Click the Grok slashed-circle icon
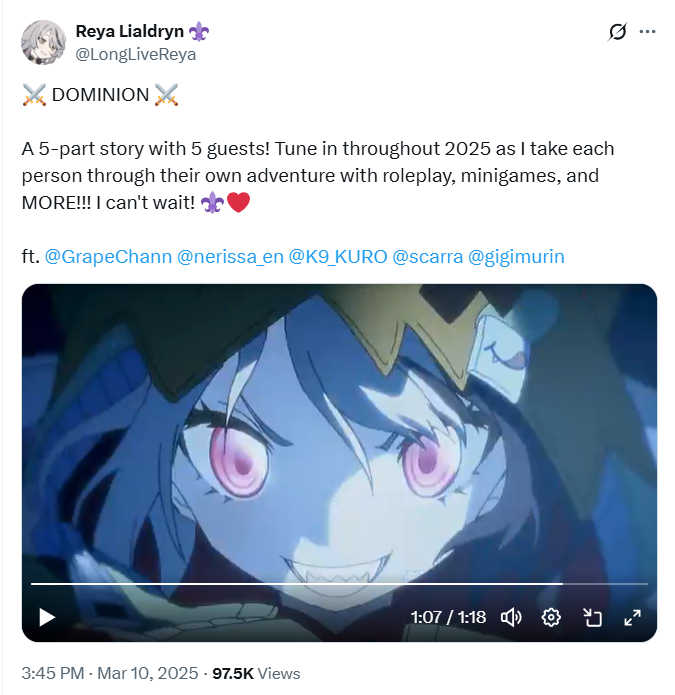This screenshot has height=695, width=675. (617, 31)
